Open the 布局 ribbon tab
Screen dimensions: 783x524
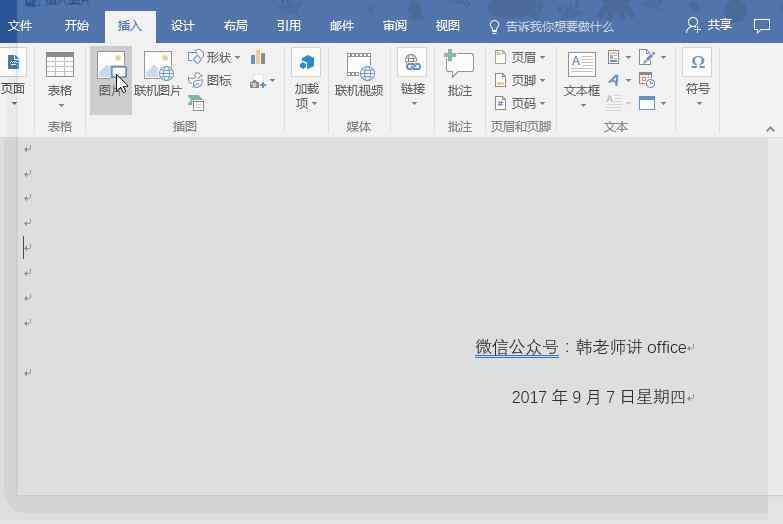pyautogui.click(x=236, y=25)
